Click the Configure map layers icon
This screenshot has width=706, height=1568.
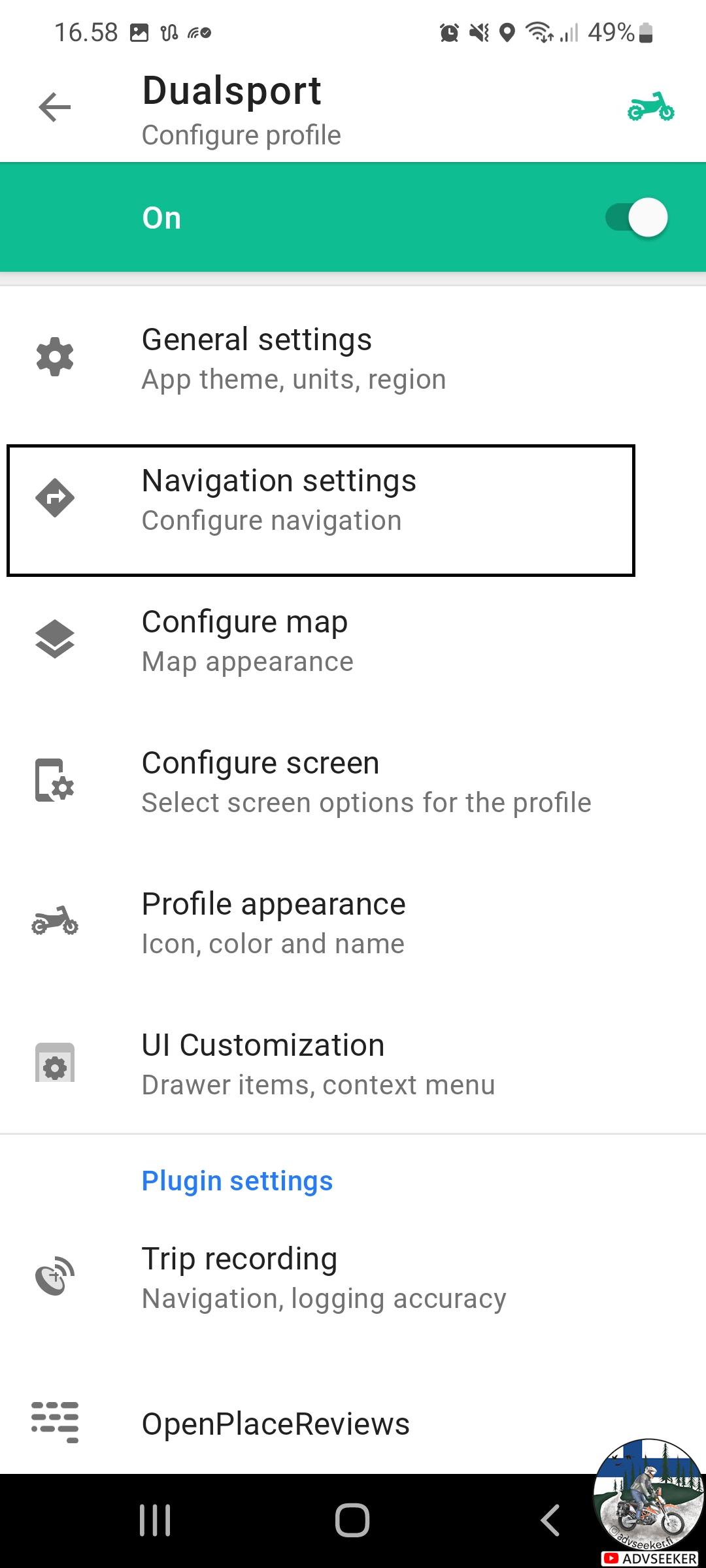(55, 639)
